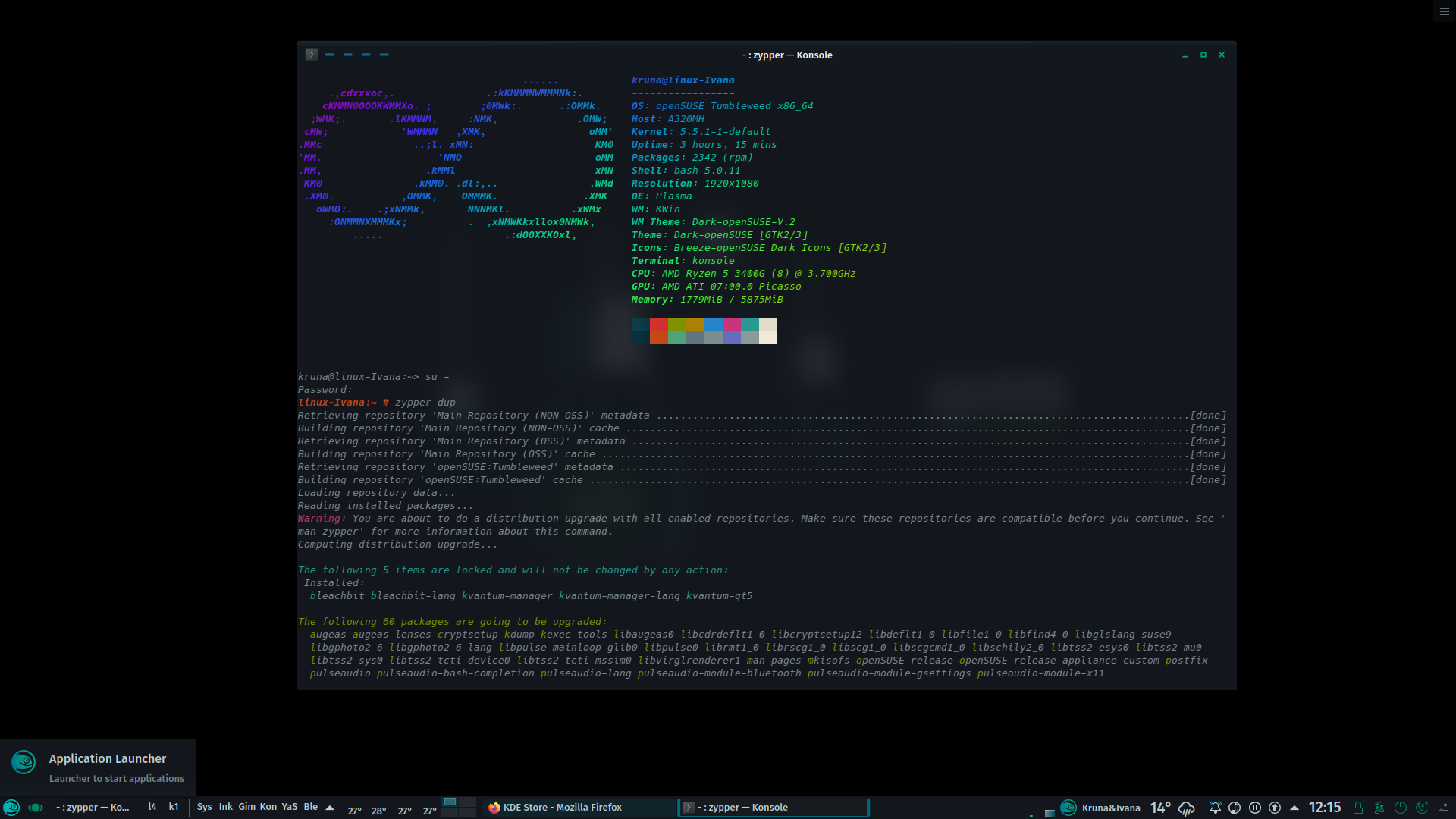
Task: Click 'Loading repository data...' line
Action: pyautogui.click(x=376, y=493)
